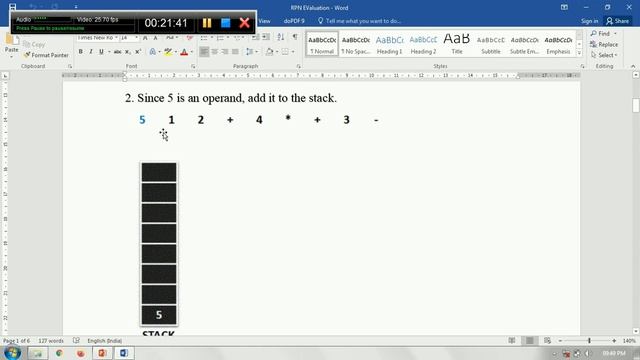Apply subscript formatting
Image resolution: width=640 pixels, height=360 pixels.
[128, 52]
